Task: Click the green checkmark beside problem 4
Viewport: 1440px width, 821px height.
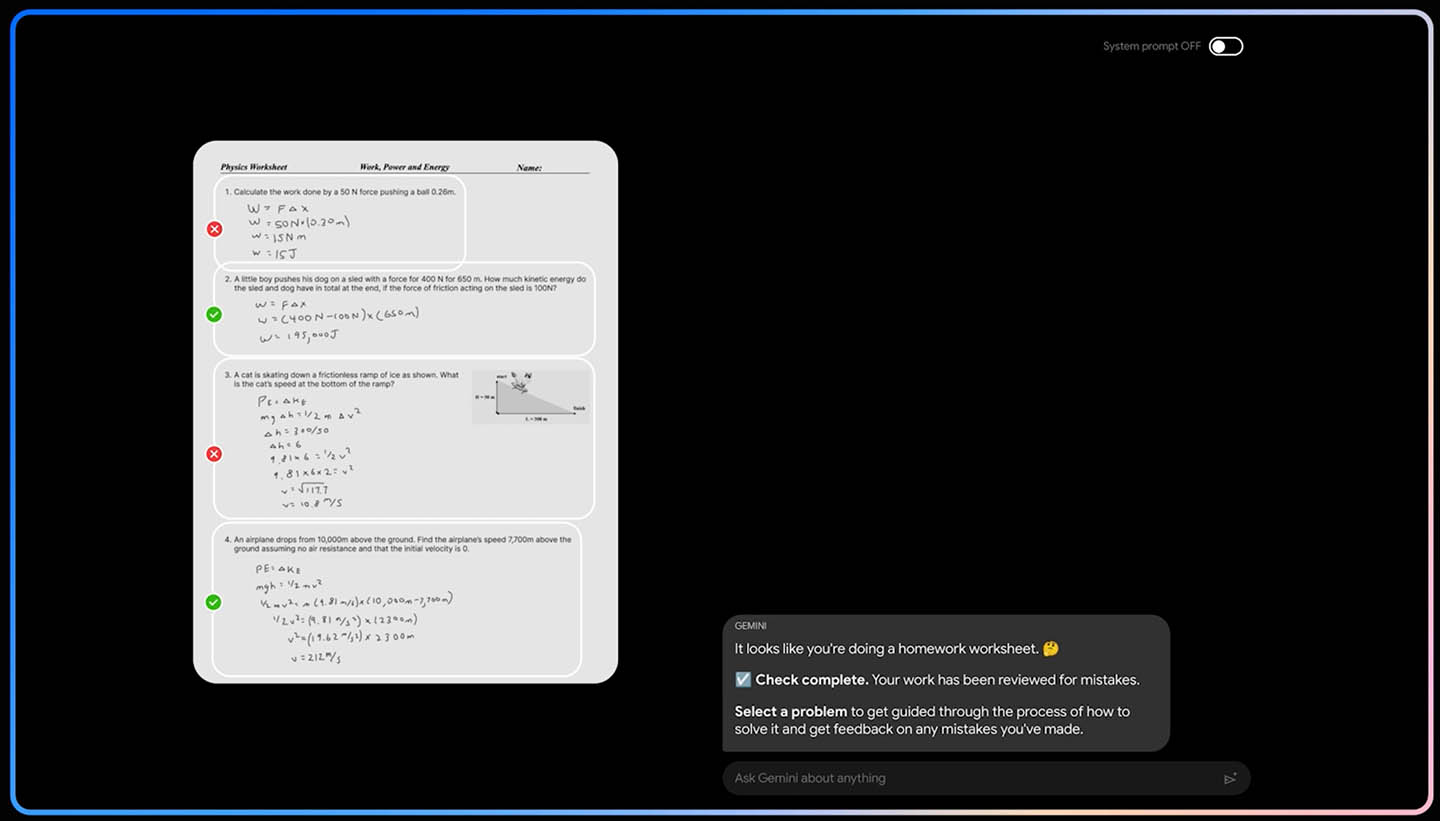Action: [x=213, y=602]
